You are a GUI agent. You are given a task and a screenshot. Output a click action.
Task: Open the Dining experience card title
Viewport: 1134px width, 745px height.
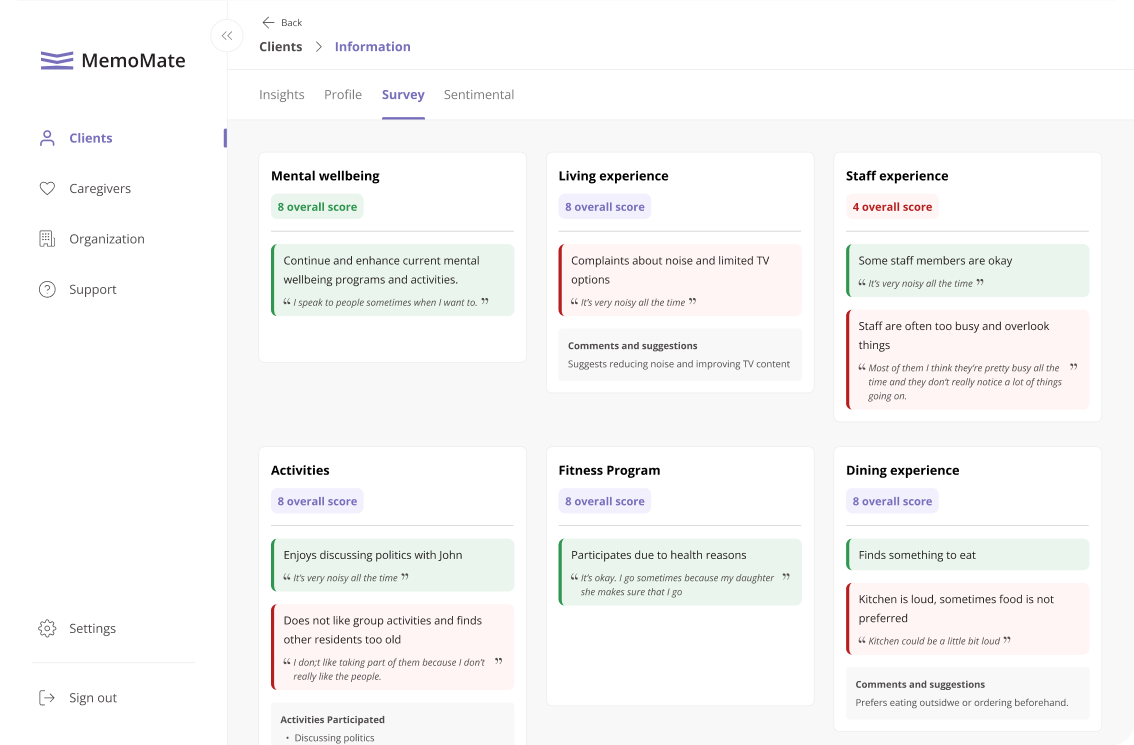pos(902,470)
